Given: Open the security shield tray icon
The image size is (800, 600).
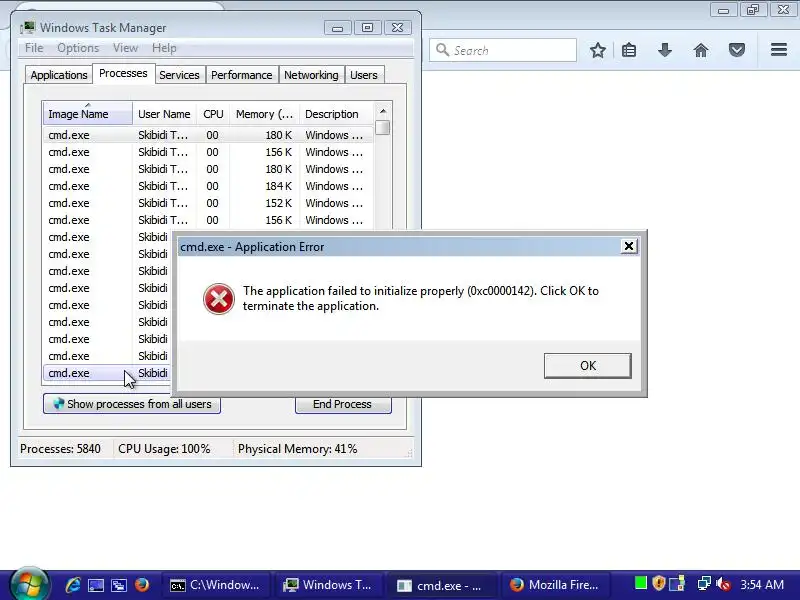Looking at the screenshot, I should (659, 583).
